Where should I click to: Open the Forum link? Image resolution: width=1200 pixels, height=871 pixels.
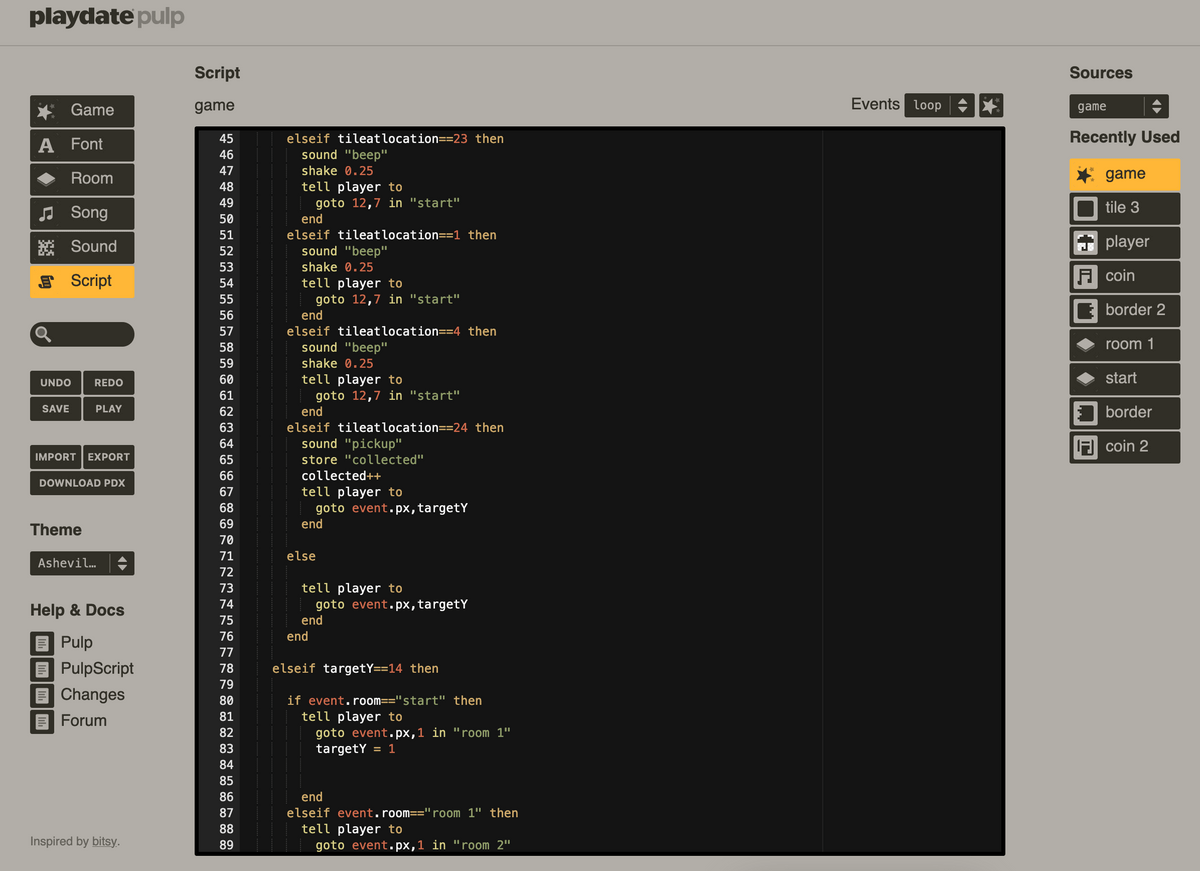84,721
